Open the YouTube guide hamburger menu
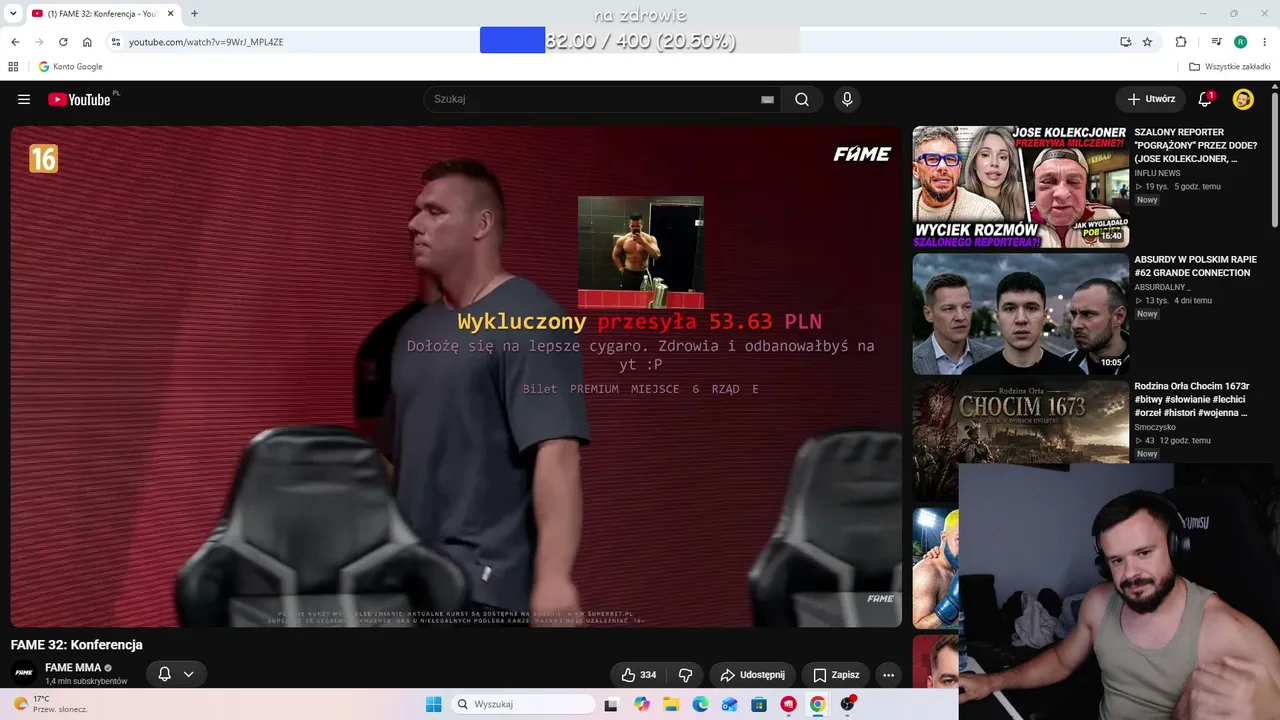This screenshot has width=1280, height=720. pos(24,99)
